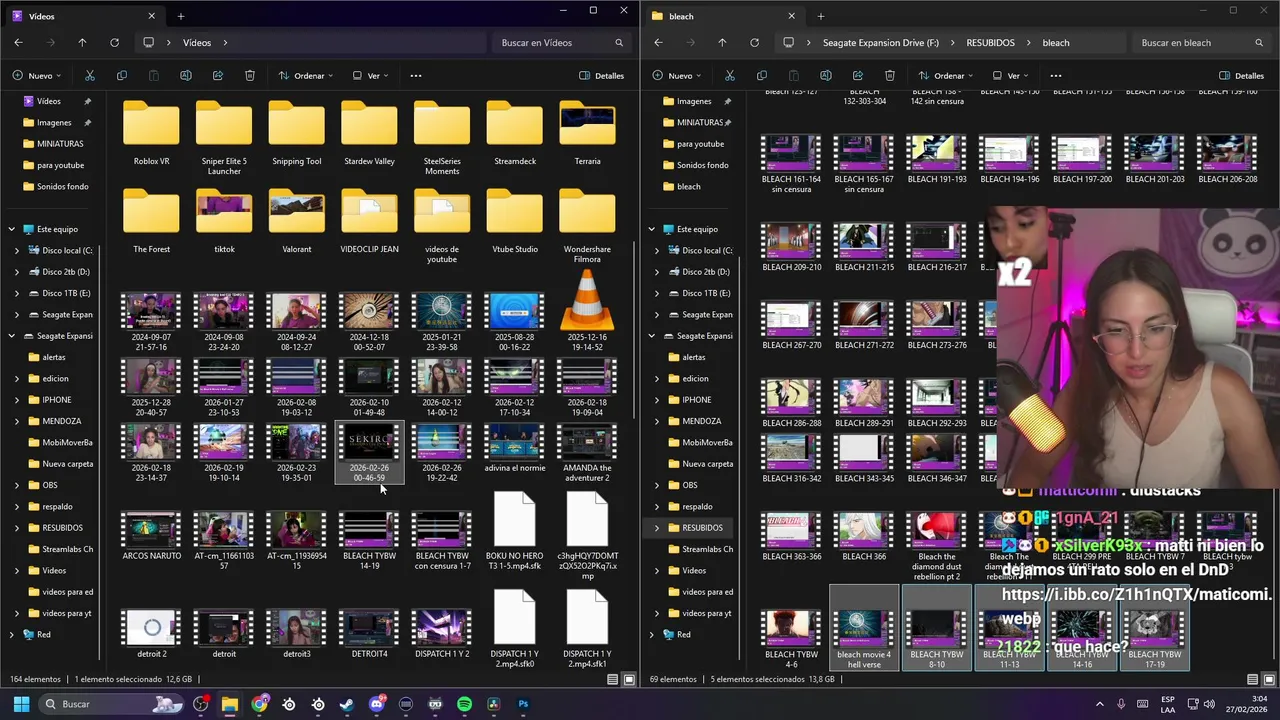Open more options (…) in the Videos window

416,75
